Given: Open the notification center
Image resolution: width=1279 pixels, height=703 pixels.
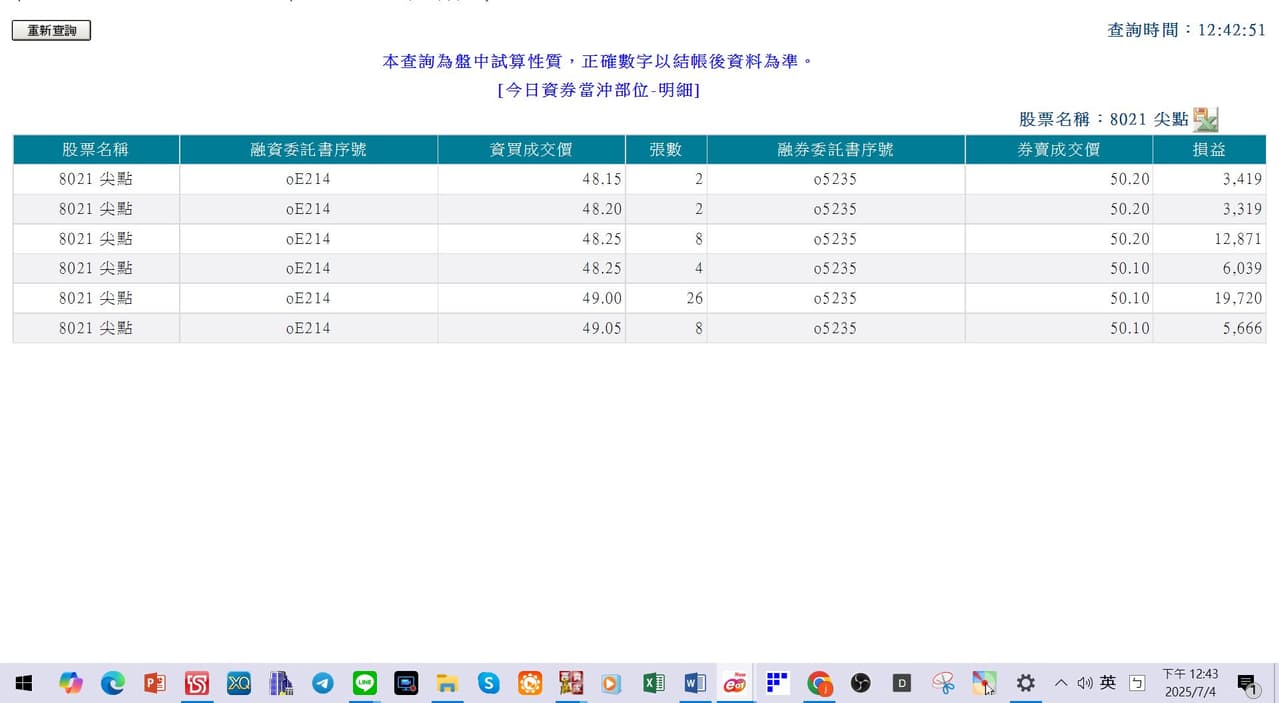Looking at the screenshot, I should tap(1247, 684).
